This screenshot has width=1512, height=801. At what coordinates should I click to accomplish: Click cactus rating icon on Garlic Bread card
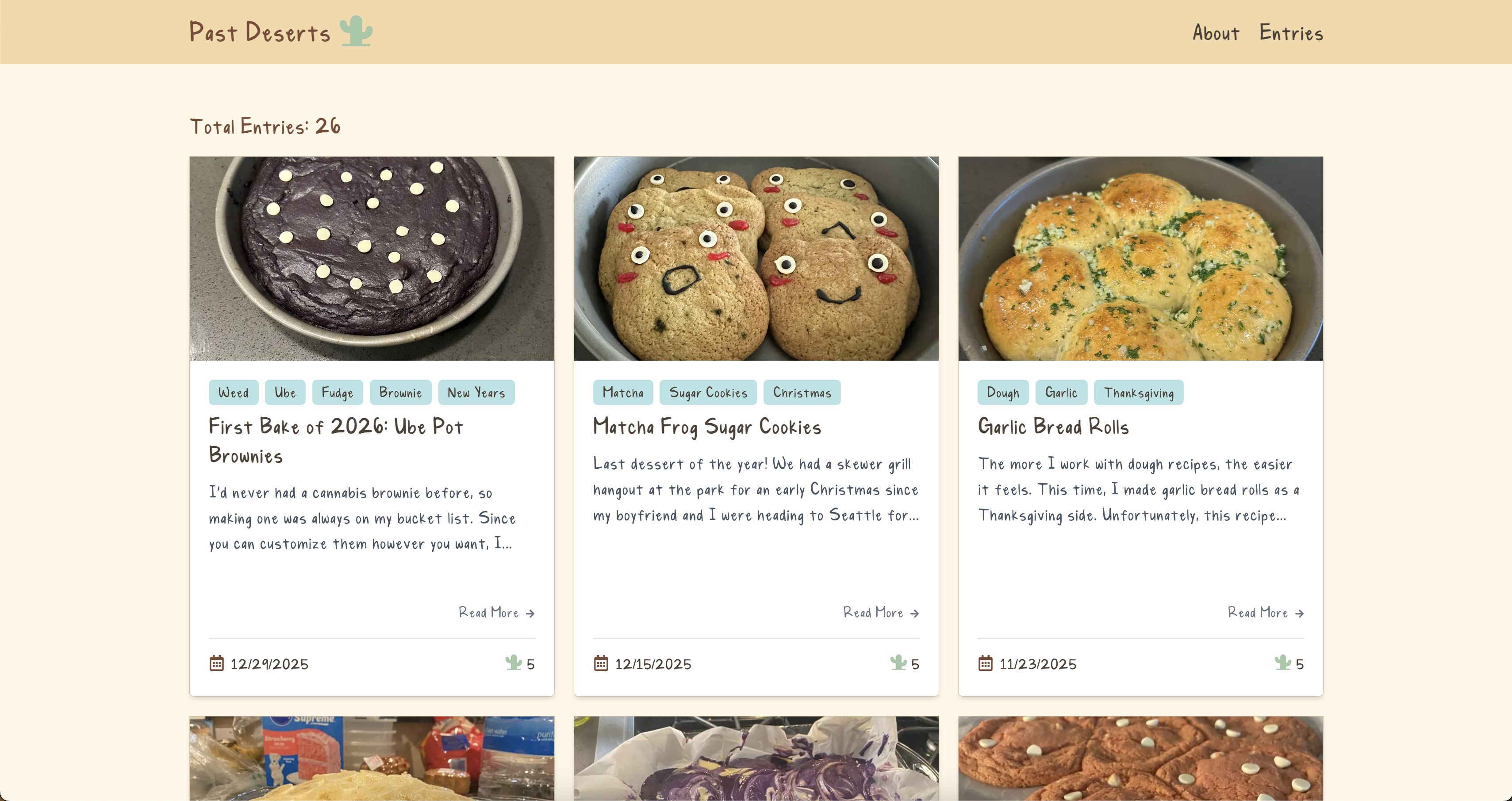pos(1282,662)
